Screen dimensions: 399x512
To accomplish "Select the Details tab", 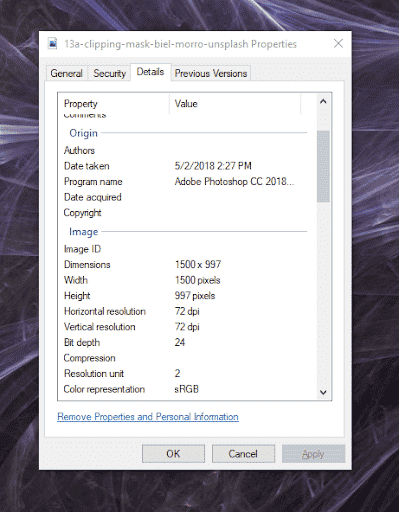I will click(x=150, y=72).
